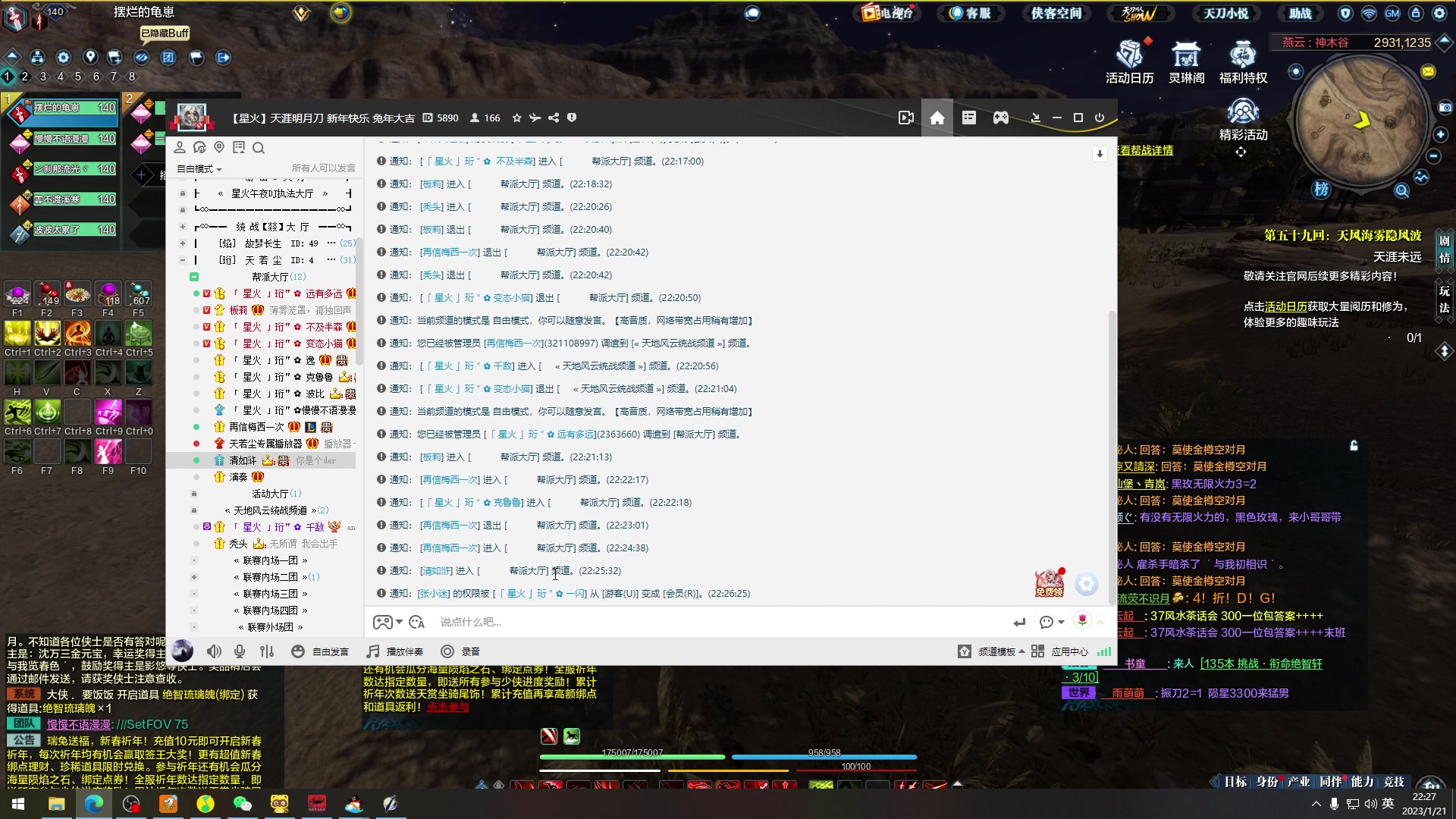Expand the 故梦长生 ID: 49 channel

[182, 243]
